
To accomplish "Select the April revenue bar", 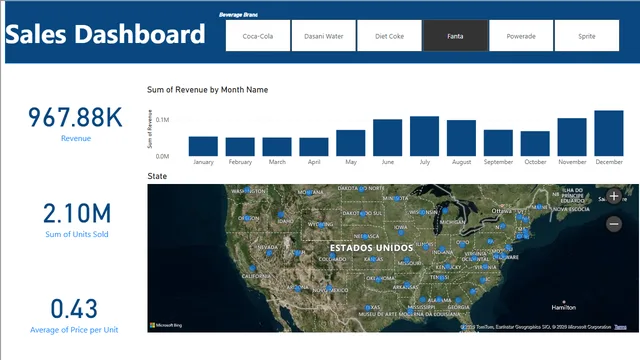I will click(314, 147).
